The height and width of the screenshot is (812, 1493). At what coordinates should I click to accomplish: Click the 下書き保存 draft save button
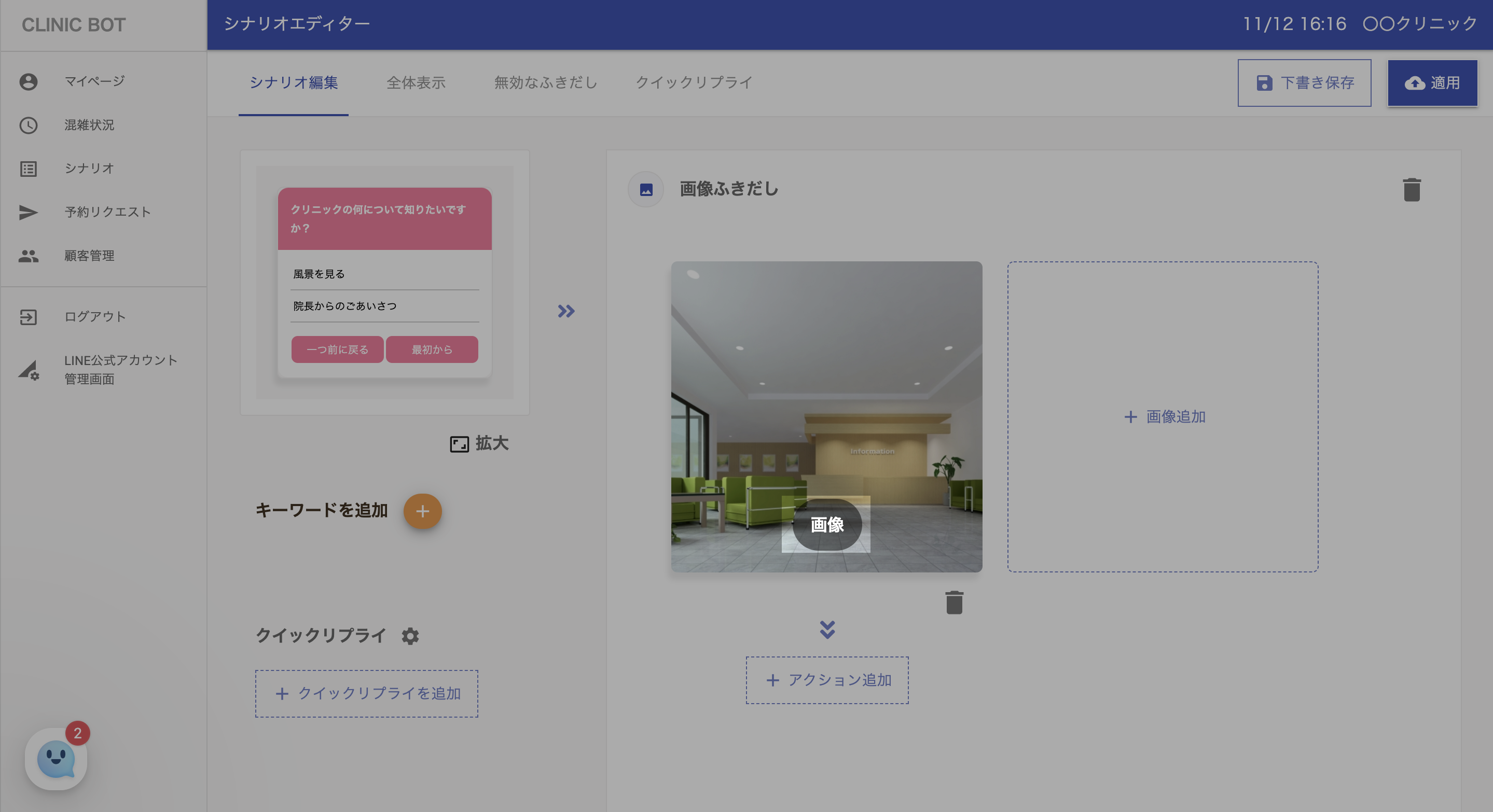pyautogui.click(x=1304, y=83)
